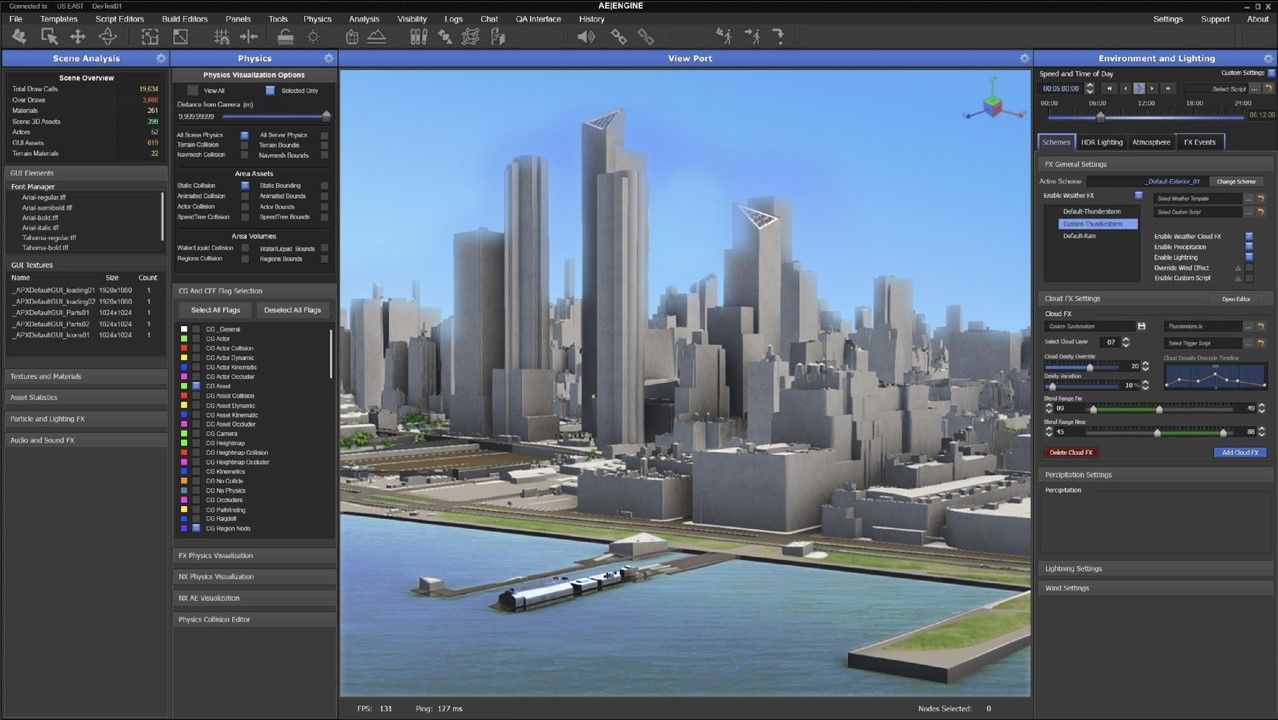Screen dimensions: 1278x720
Task: Disable the Enable Lightning checkbox
Action: pyautogui.click(x=1248, y=257)
